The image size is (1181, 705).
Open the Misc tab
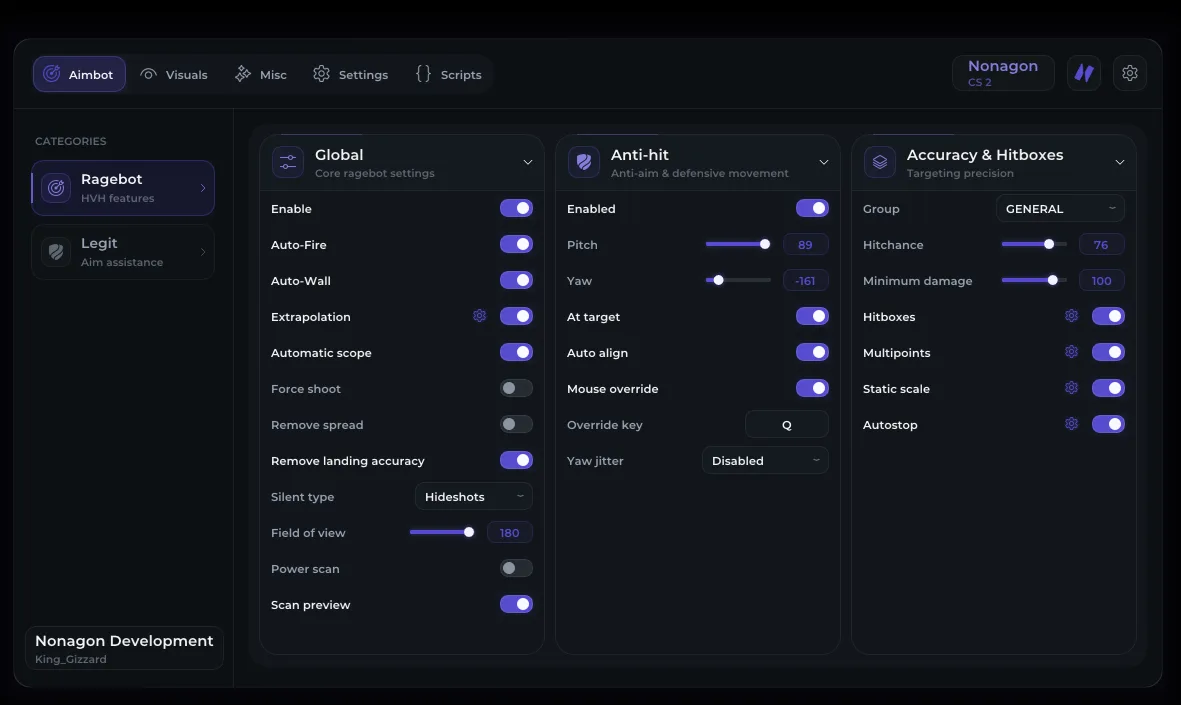pos(261,74)
